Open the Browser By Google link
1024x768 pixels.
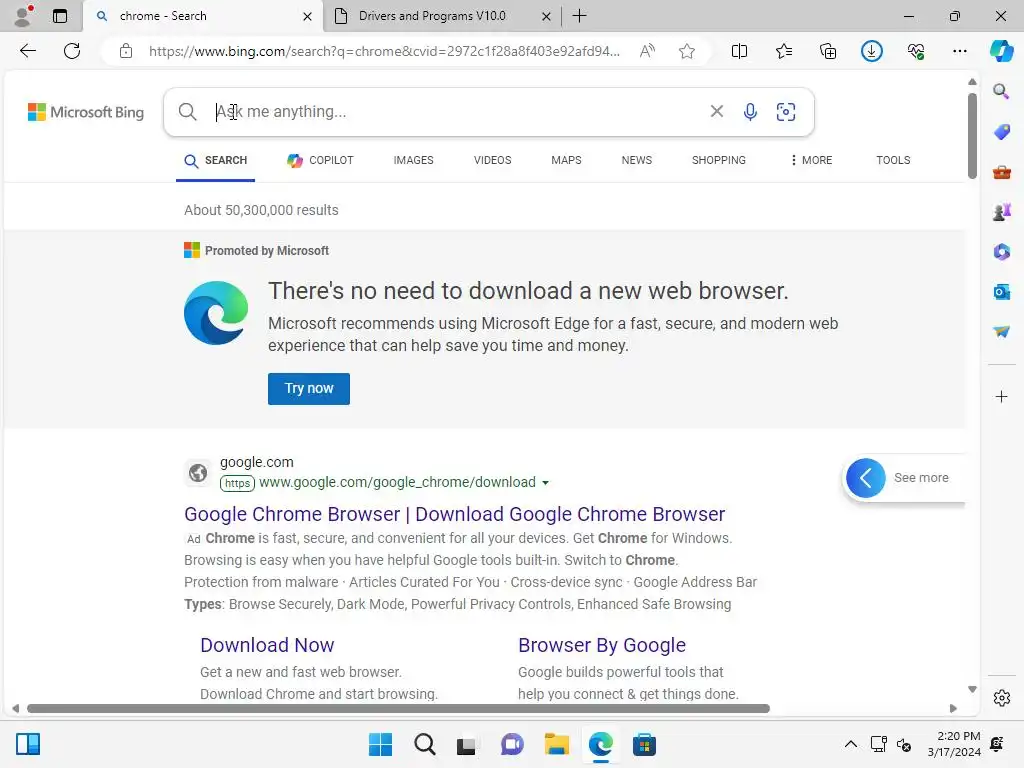(x=601, y=645)
